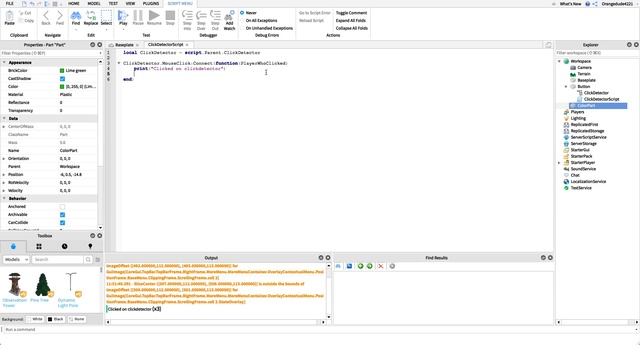Set Toolbox background to White

coord(35,319)
